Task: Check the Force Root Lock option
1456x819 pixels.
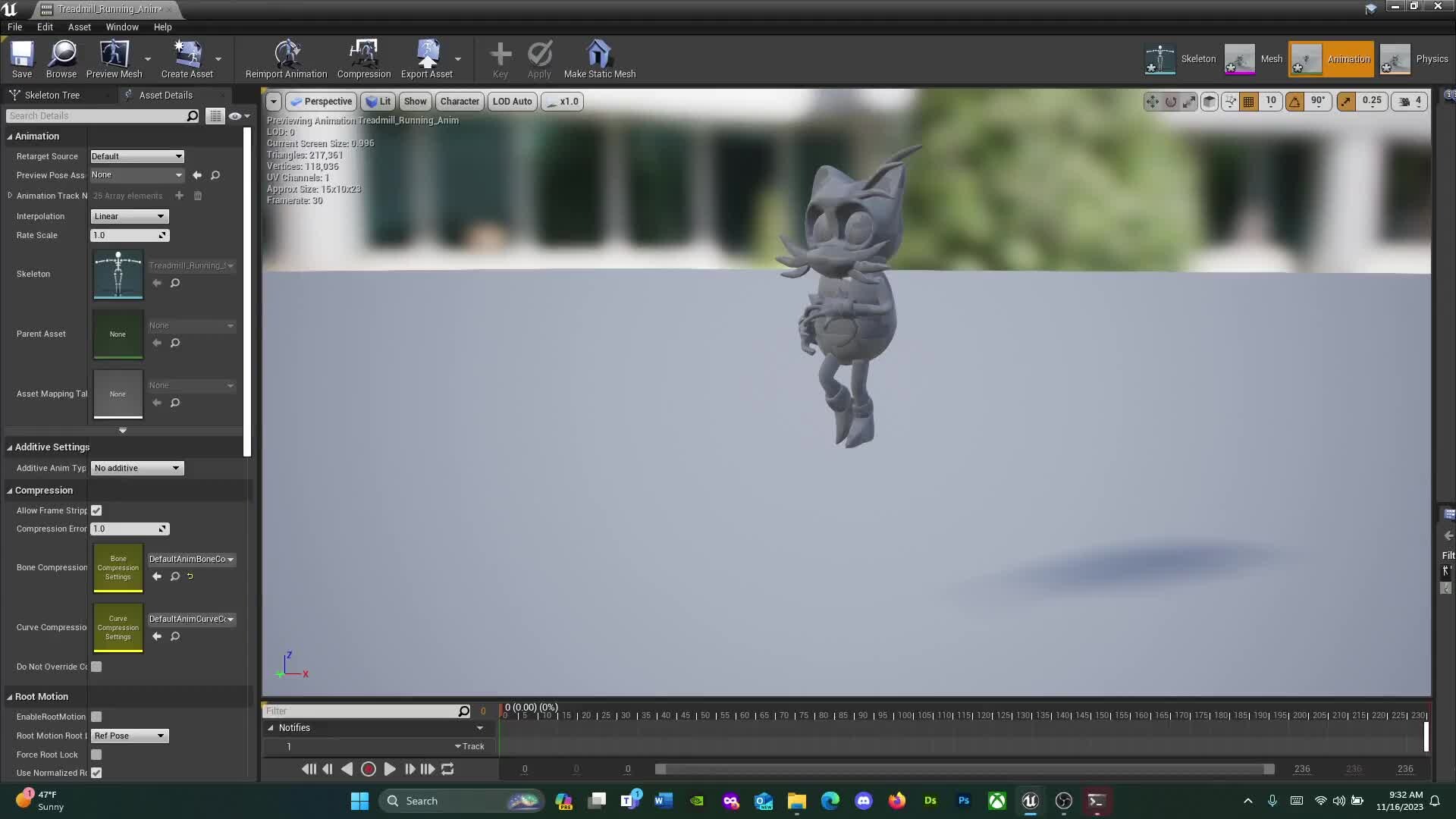Action: point(96,755)
